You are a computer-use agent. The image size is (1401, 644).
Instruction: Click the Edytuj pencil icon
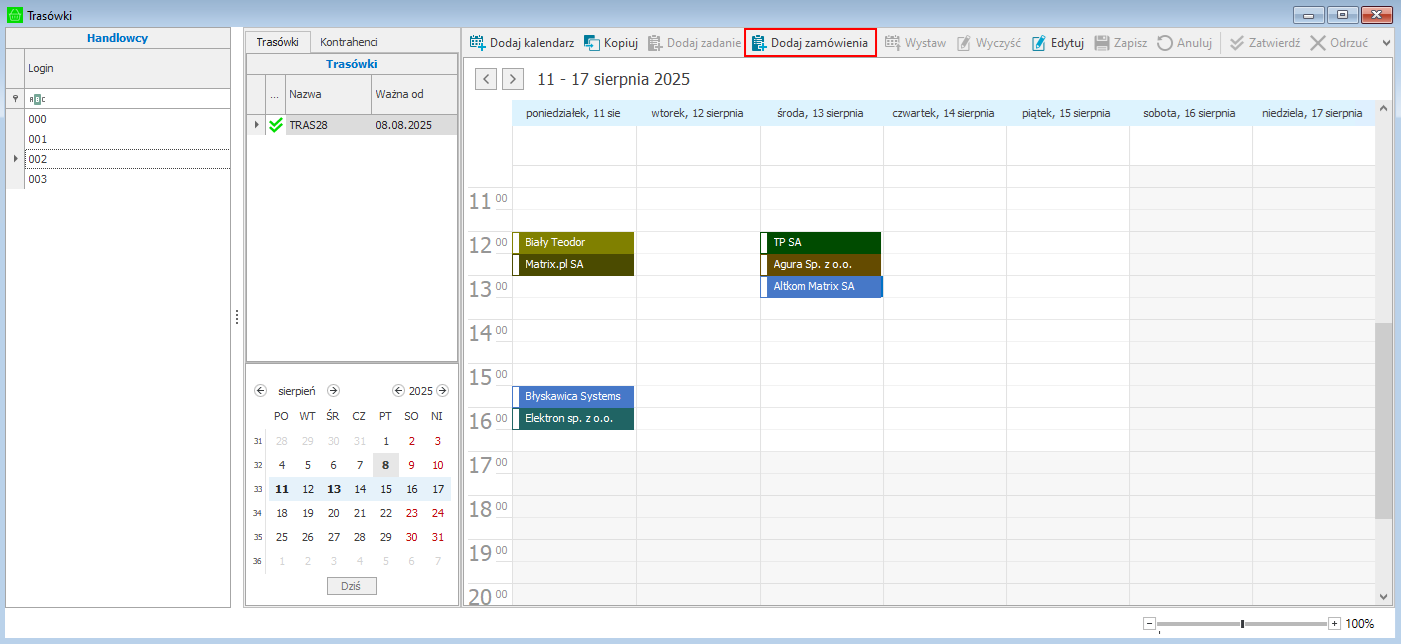coord(1039,43)
